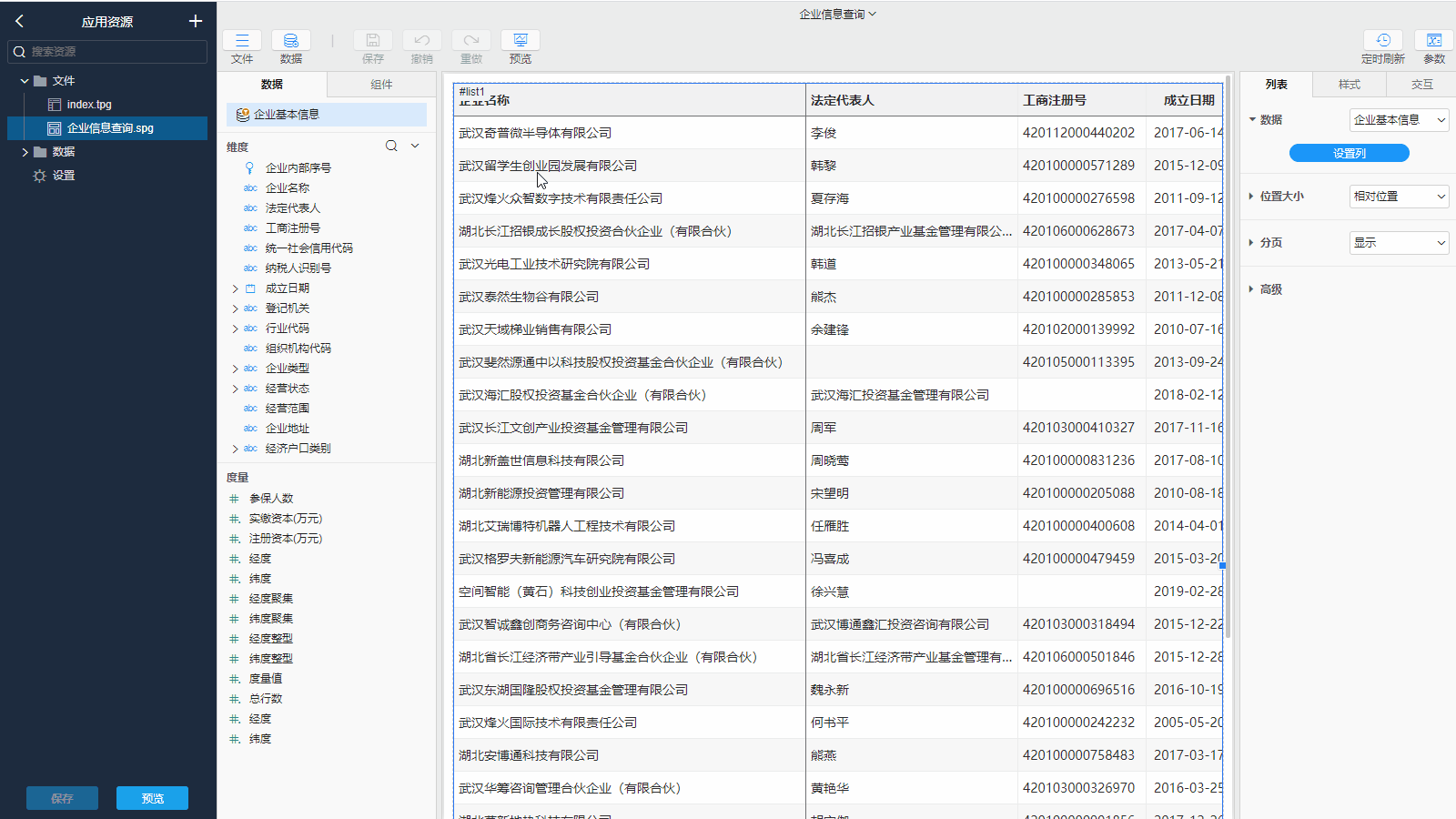This screenshot has width=1456, height=819.
Task: Switch to the 组件 tab
Action: coord(381,84)
